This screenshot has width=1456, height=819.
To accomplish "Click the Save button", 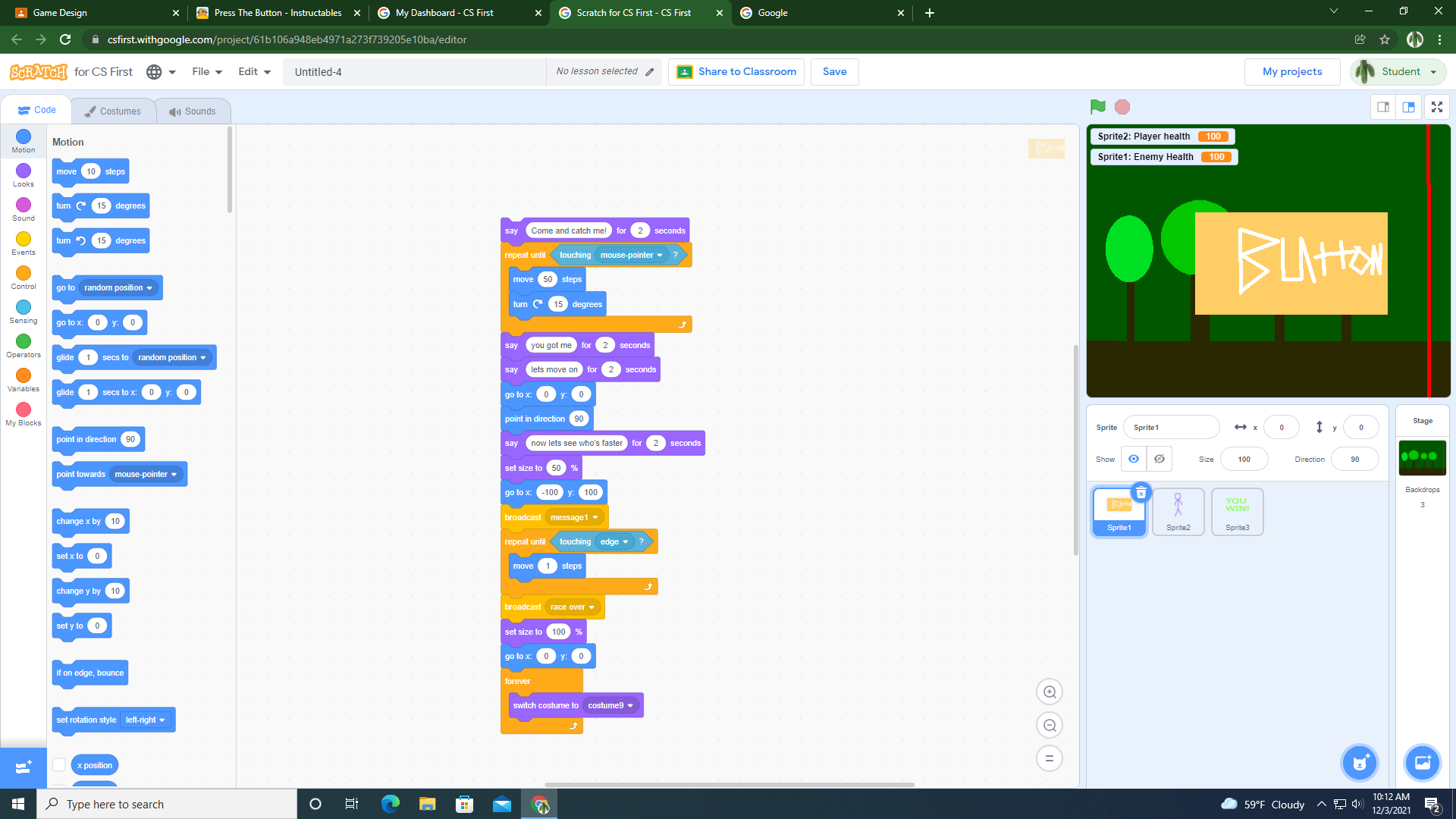I will (x=834, y=71).
